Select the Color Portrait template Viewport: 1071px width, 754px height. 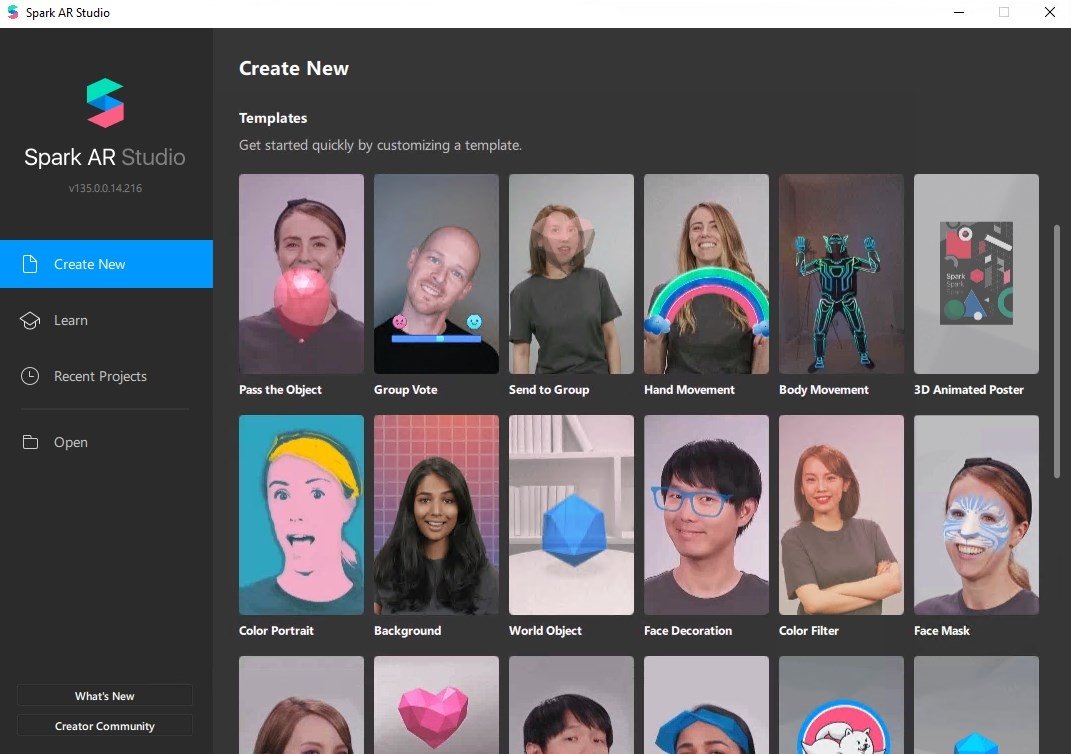coord(301,515)
